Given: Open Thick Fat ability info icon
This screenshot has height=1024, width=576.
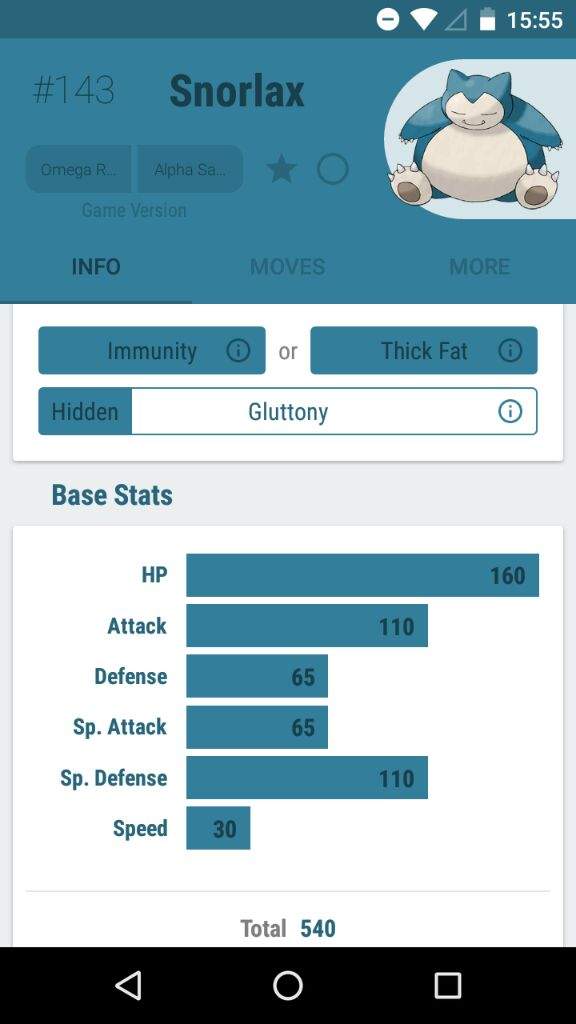Looking at the screenshot, I should pos(509,351).
